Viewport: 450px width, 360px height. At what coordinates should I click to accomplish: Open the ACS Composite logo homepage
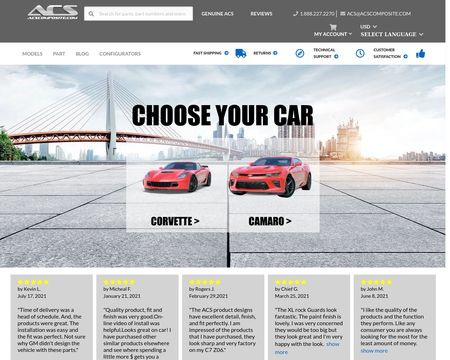click(53, 12)
